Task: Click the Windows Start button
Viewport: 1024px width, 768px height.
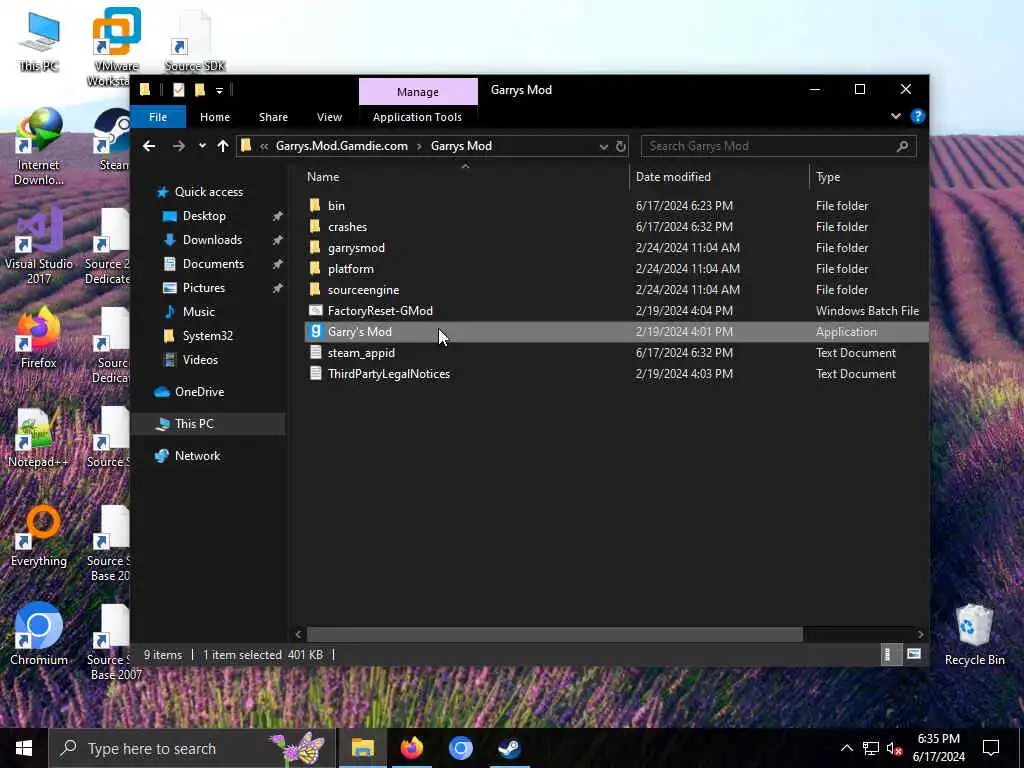Action: (x=24, y=748)
